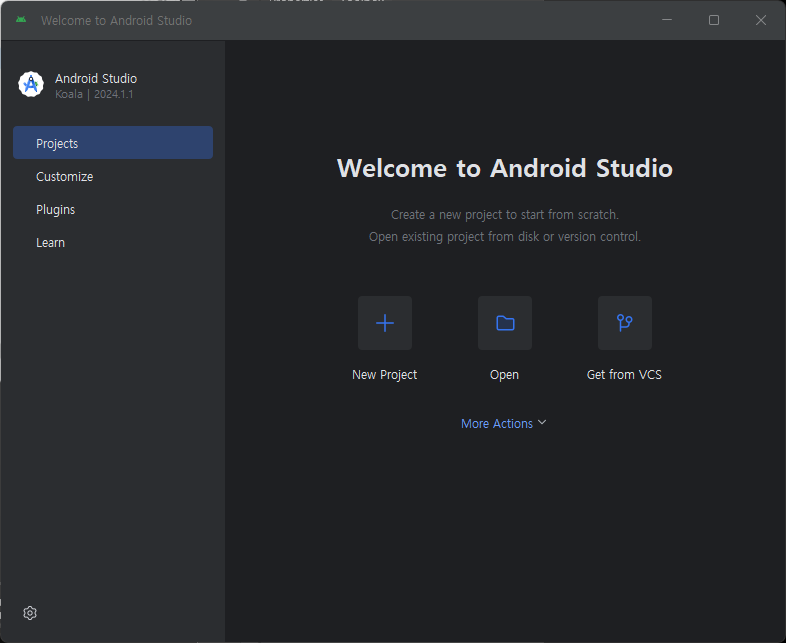The height and width of the screenshot is (643, 786).
Task: Click the Open label text
Action: (x=504, y=375)
